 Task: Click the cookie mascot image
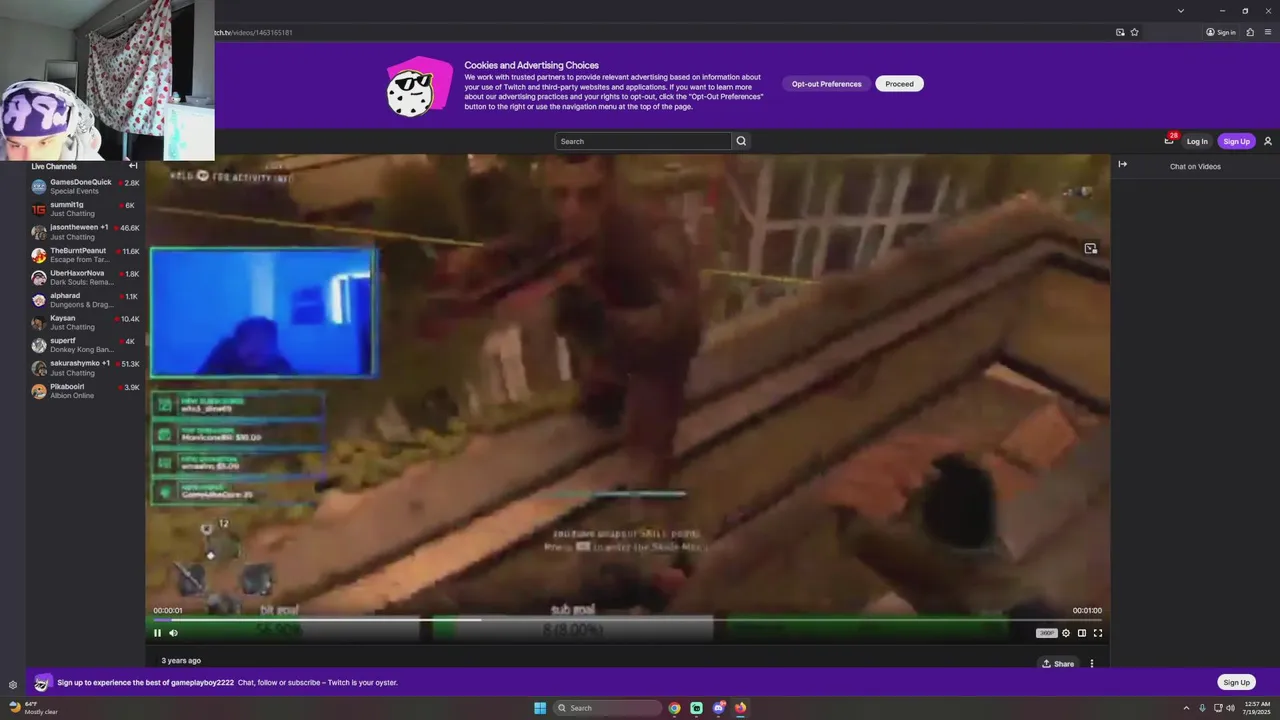tap(419, 86)
